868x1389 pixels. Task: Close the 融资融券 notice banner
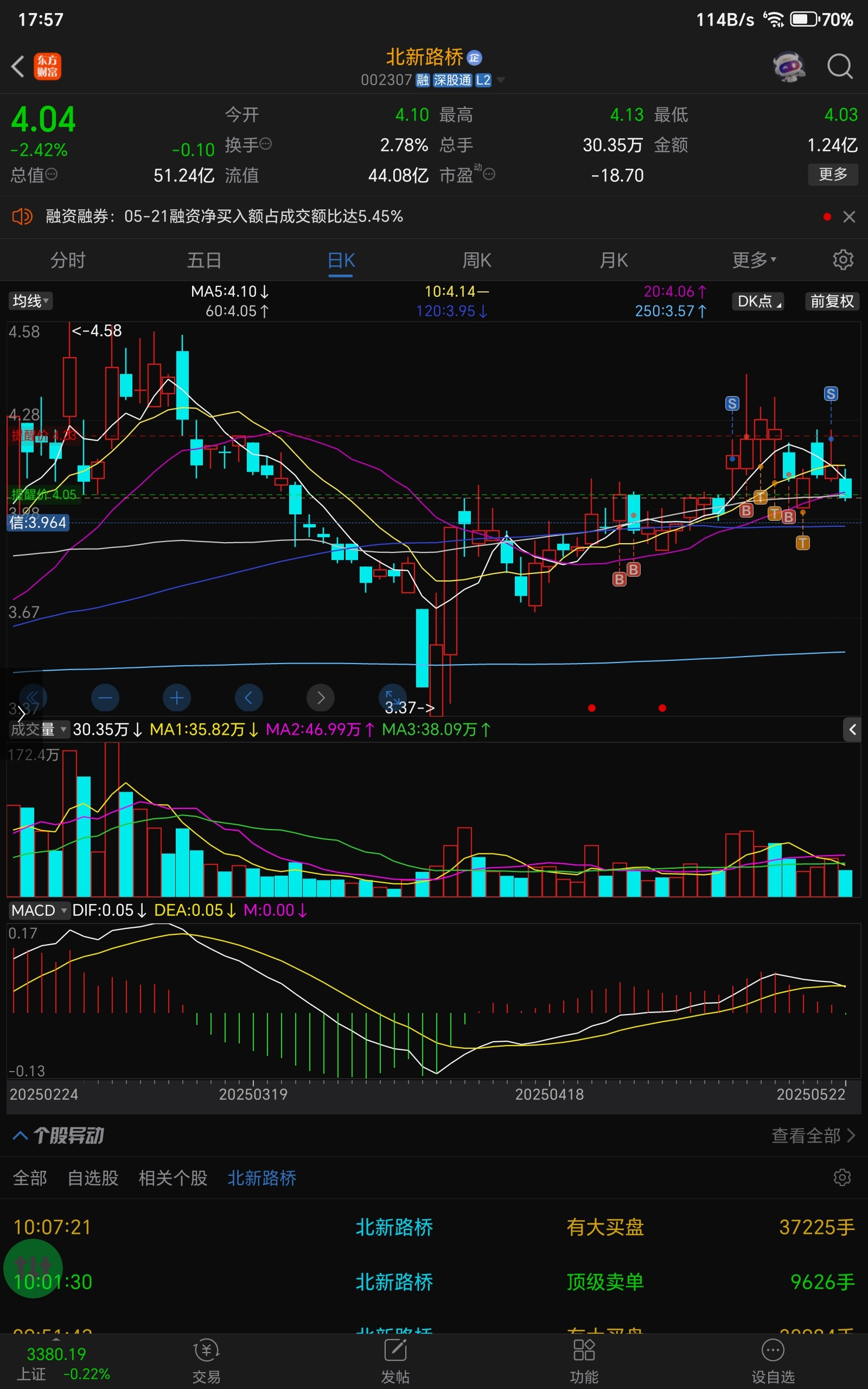pyautogui.click(x=849, y=217)
